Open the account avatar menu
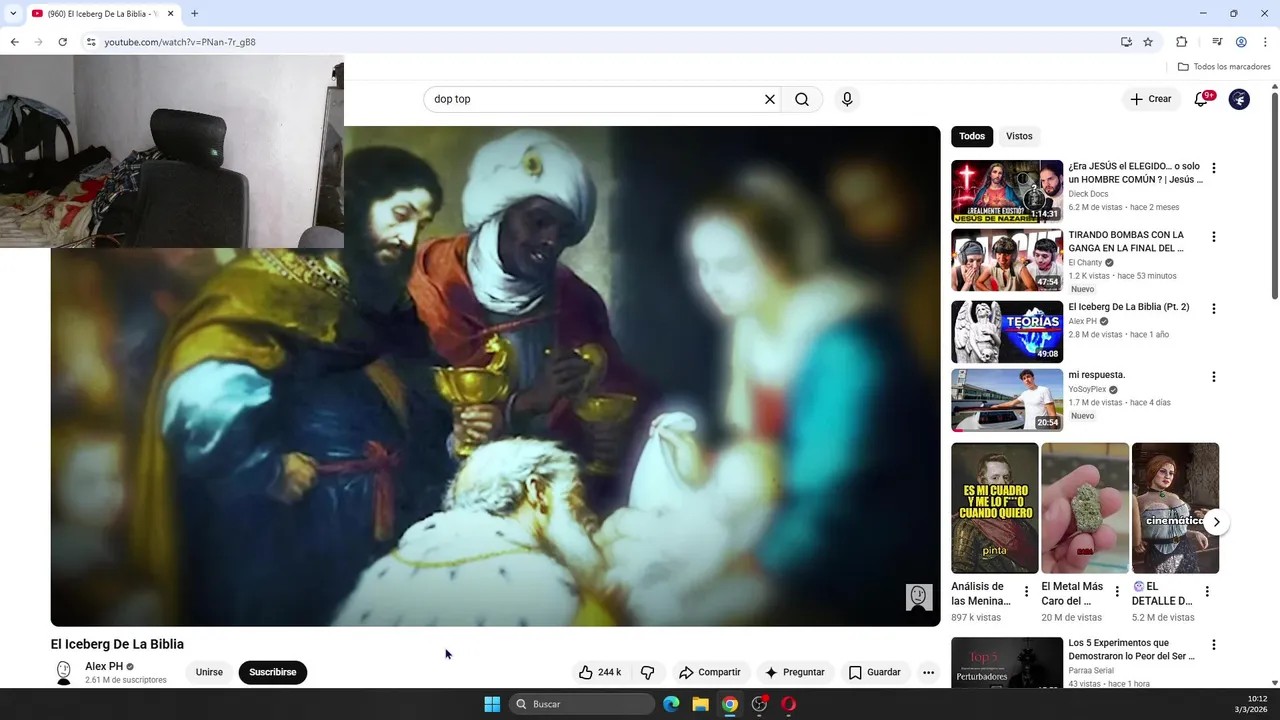This screenshot has height=720, width=1280. [1239, 99]
